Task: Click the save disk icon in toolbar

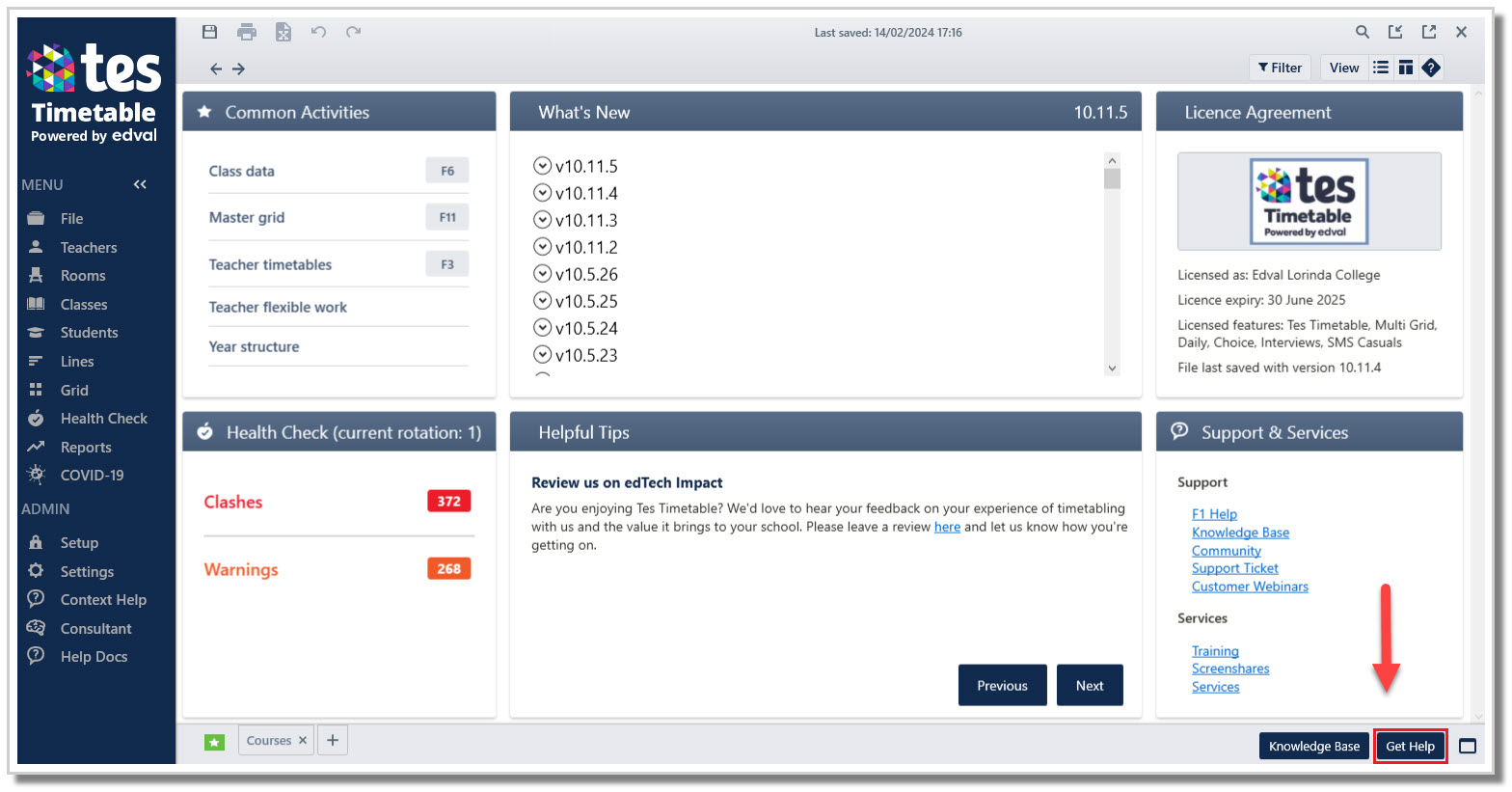Action: [x=209, y=32]
